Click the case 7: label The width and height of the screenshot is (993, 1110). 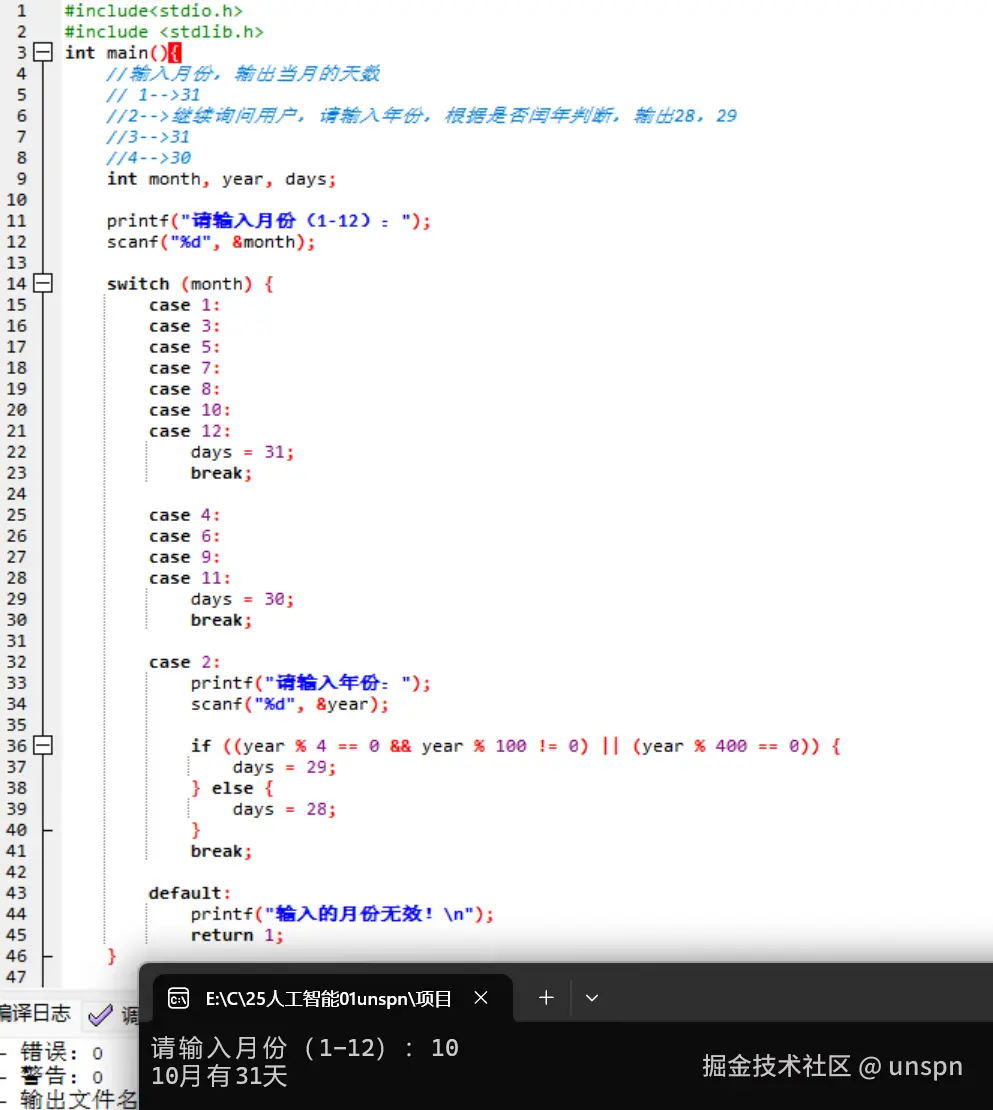184,368
